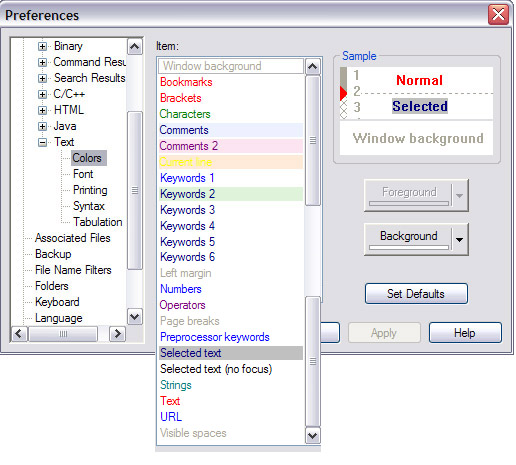Pick Keywords 6 from list
The width and height of the screenshot is (516, 465).
(x=231, y=257)
